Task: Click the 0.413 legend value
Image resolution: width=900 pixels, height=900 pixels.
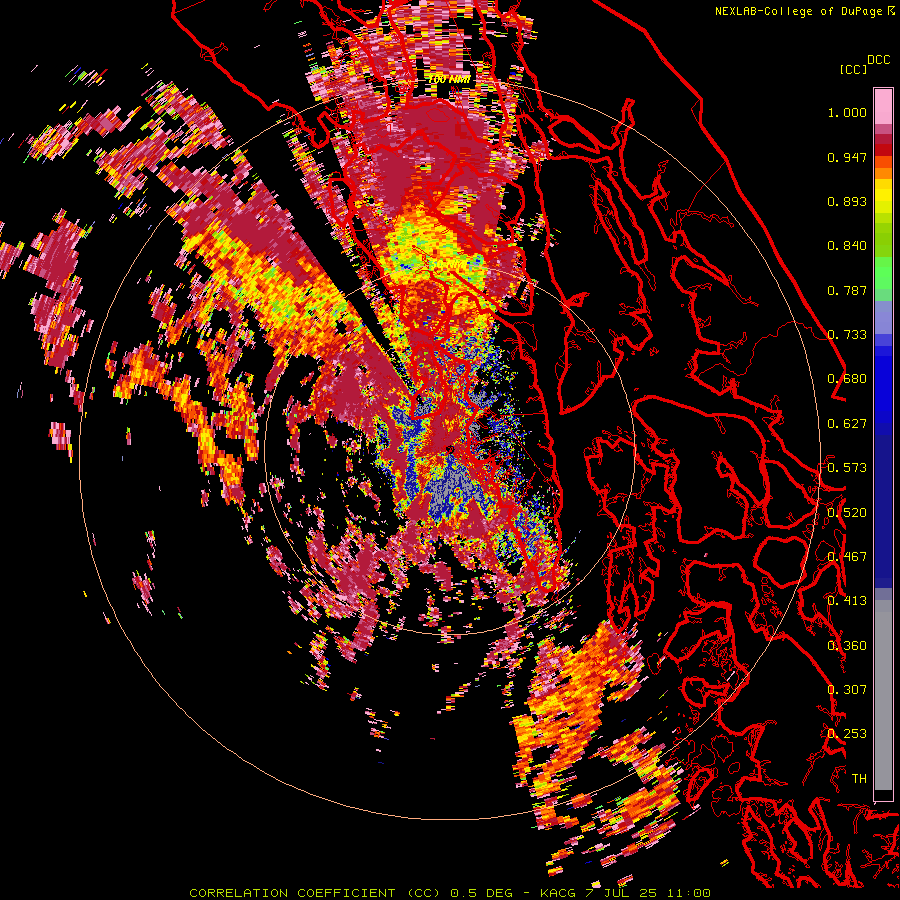Action: [847, 601]
